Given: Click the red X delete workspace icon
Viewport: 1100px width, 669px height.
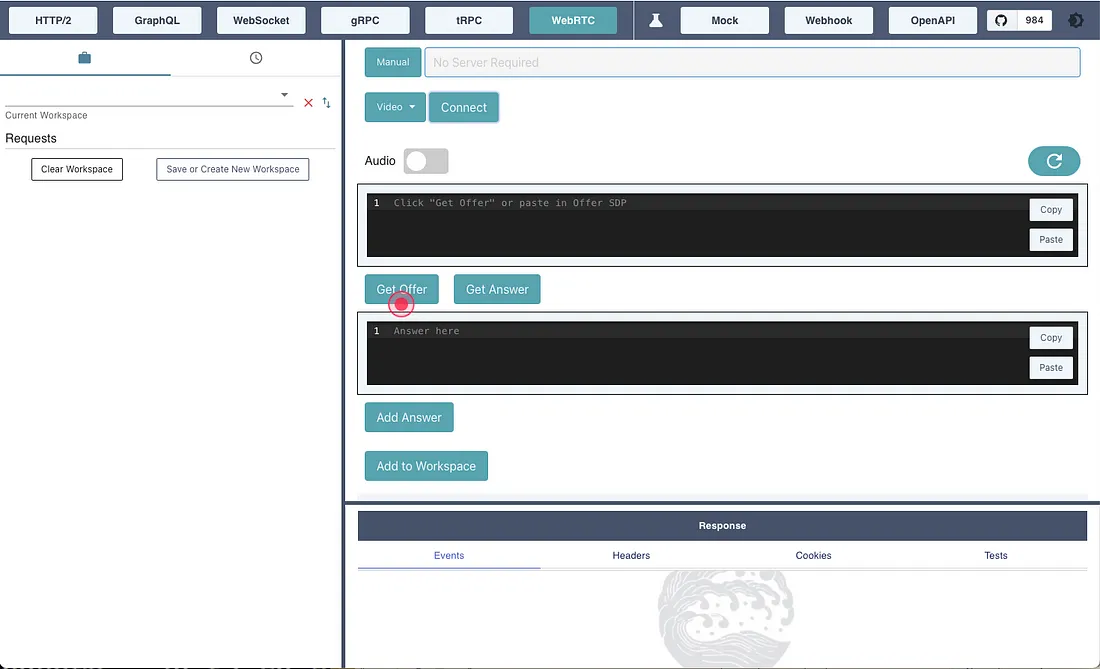Looking at the screenshot, I should coord(308,103).
